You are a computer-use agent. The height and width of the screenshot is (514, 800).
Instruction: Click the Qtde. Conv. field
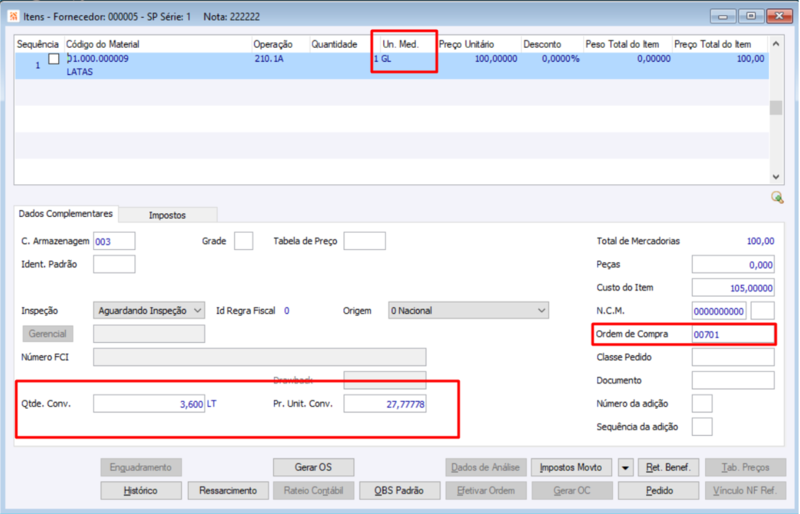(149, 404)
